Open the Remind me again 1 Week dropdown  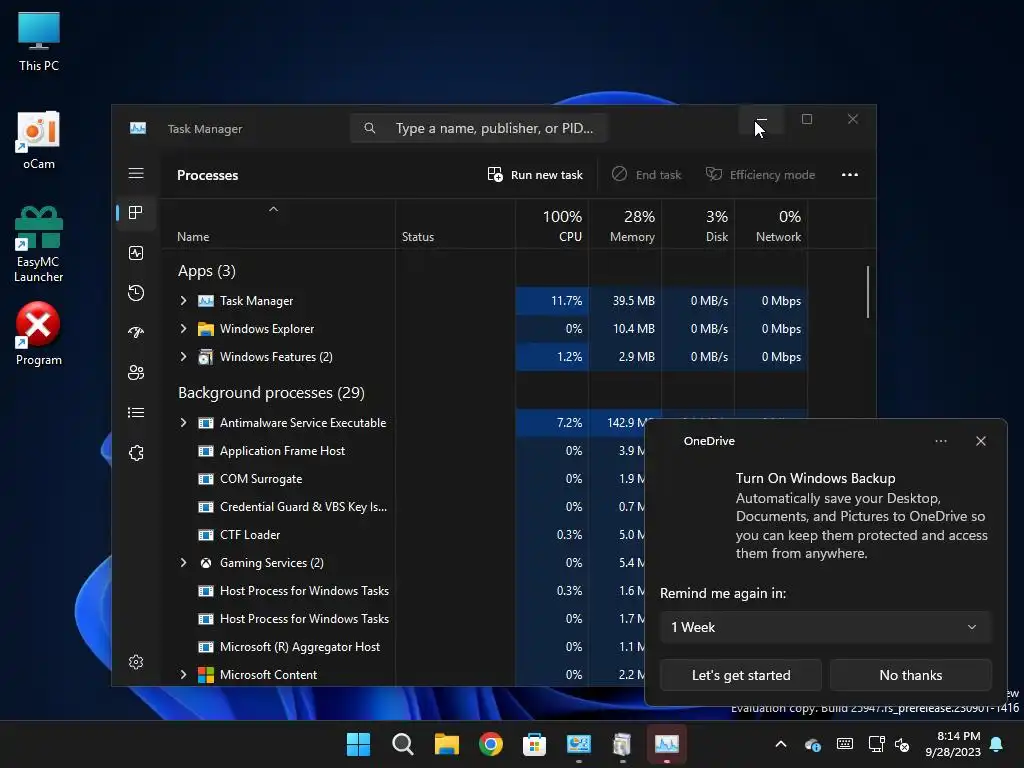(x=825, y=627)
